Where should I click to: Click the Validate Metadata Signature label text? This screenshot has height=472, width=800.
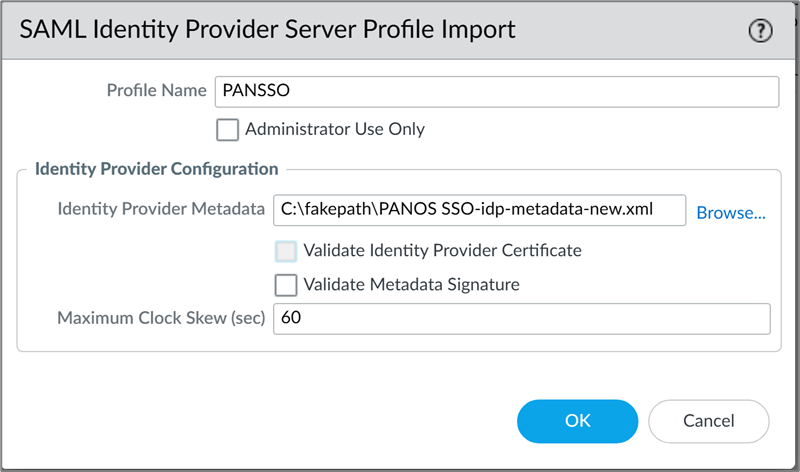(412, 285)
